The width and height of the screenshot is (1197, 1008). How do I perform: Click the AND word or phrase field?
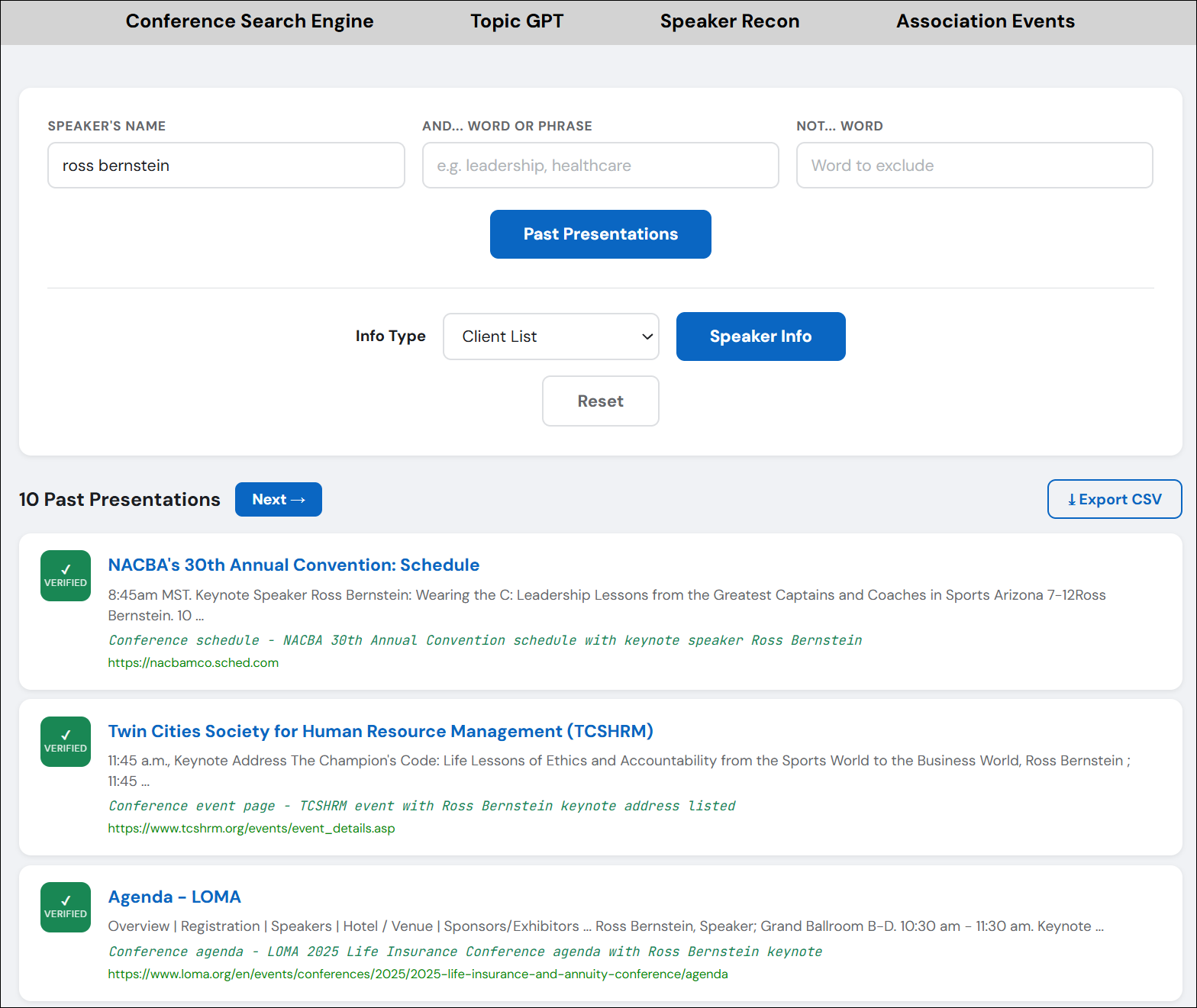tap(601, 166)
